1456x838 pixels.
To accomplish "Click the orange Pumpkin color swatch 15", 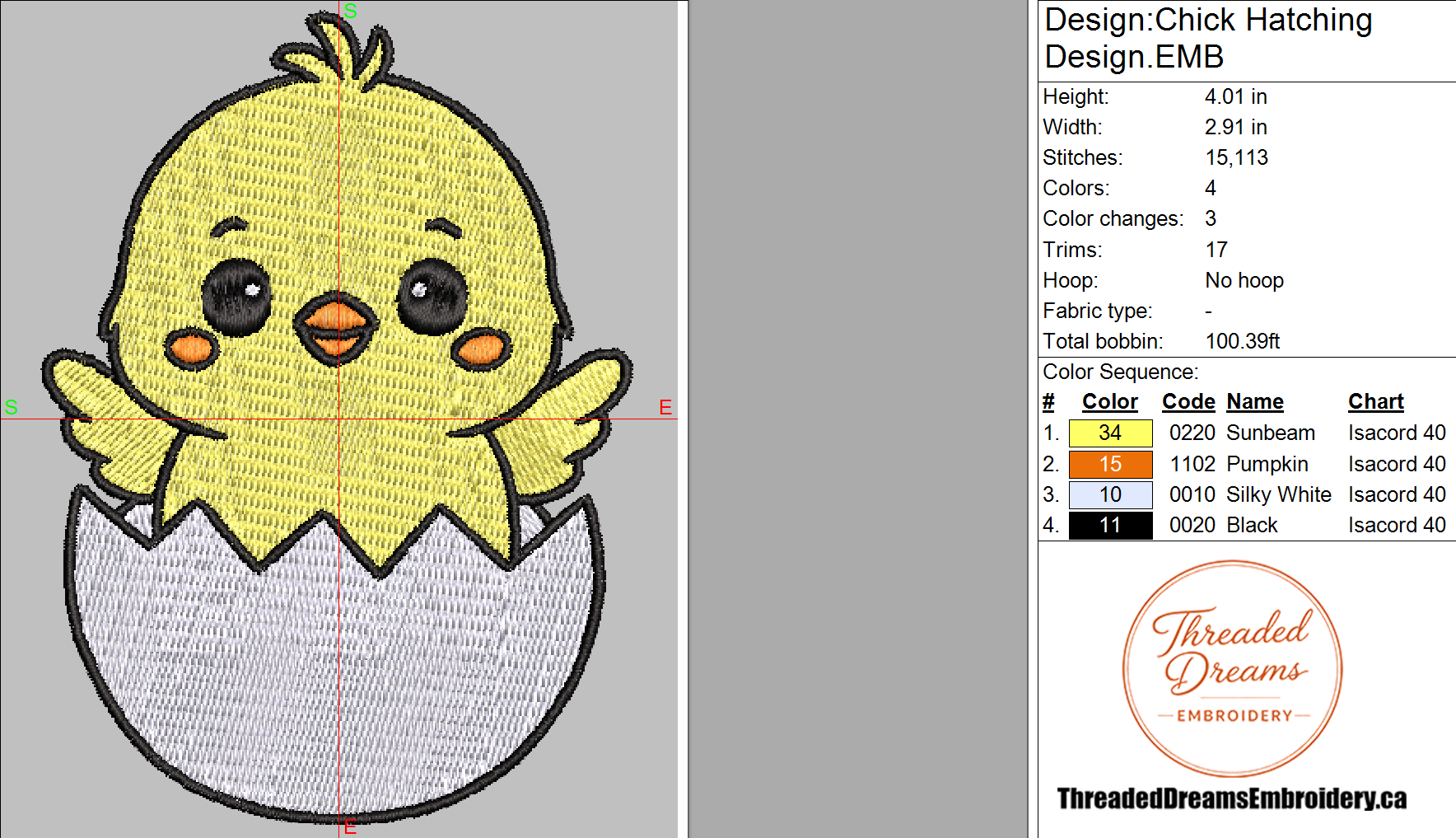I will [x=1110, y=464].
